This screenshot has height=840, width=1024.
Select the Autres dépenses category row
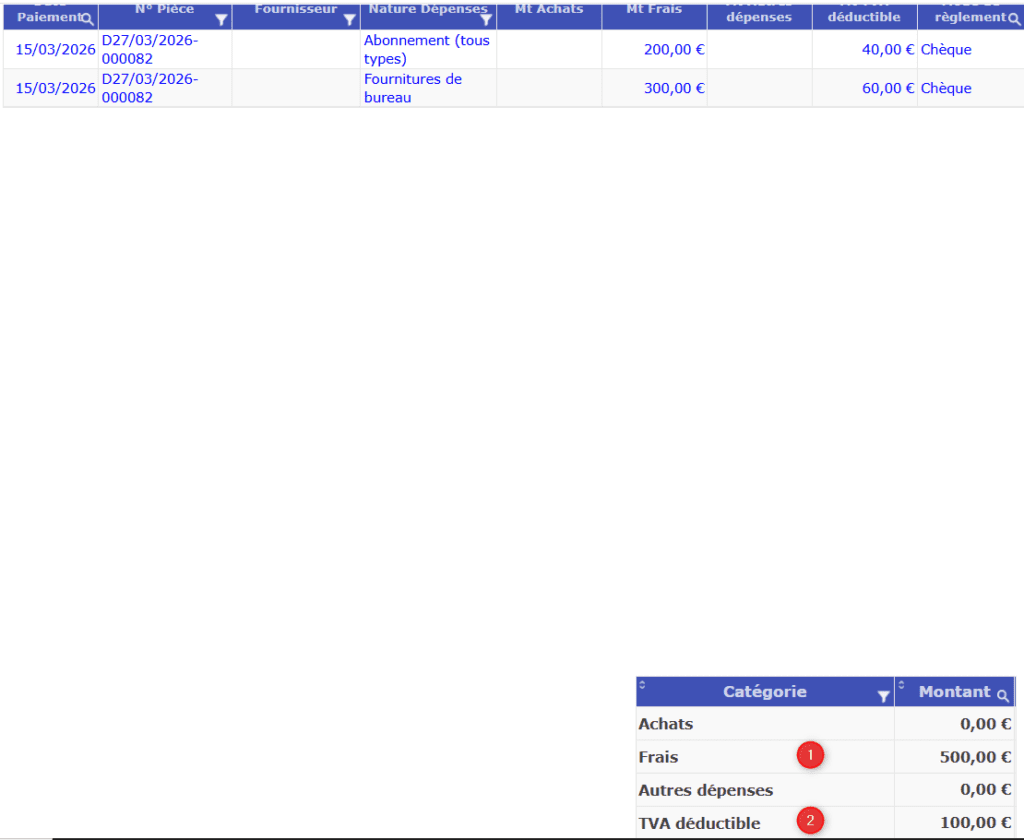(x=705, y=790)
